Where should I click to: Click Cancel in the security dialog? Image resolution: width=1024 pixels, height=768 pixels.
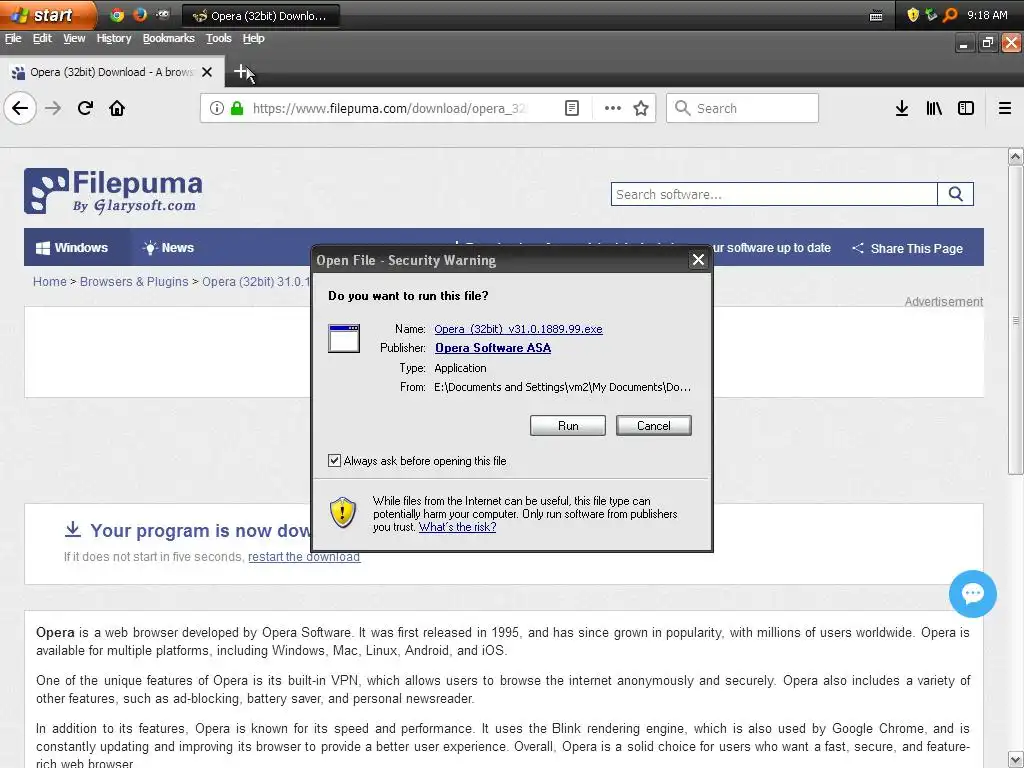(653, 426)
